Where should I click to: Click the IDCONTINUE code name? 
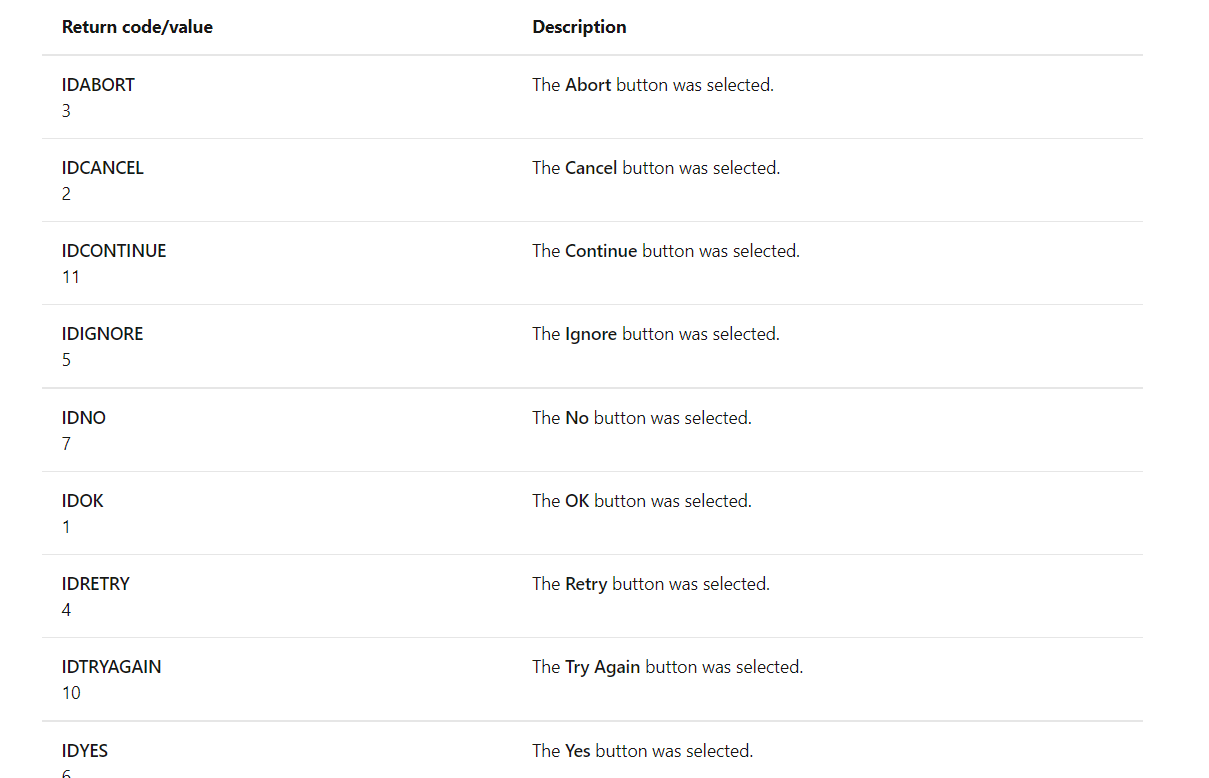coord(114,251)
